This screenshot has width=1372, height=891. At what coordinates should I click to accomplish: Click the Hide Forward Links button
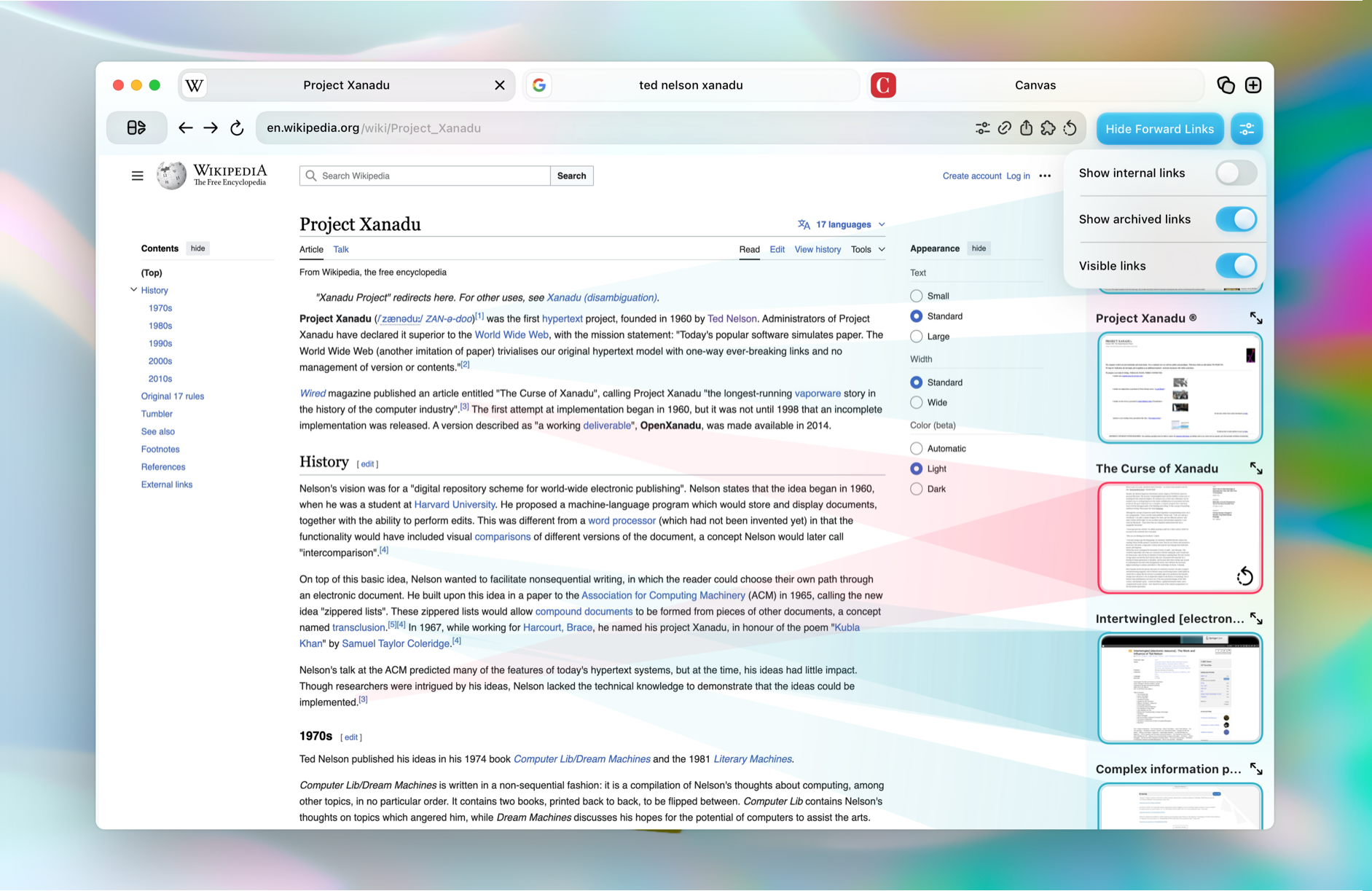pos(1159,129)
